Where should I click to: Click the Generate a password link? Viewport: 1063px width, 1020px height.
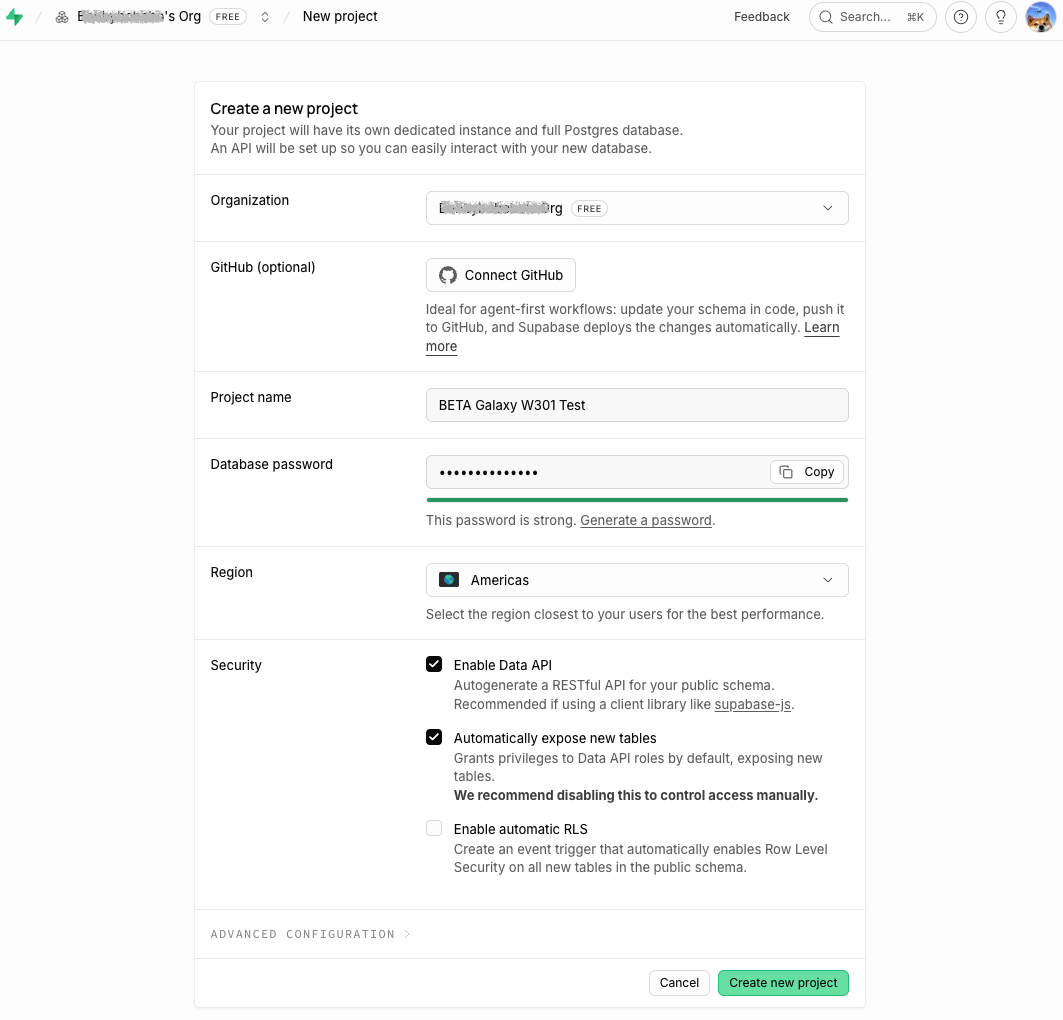tap(645, 521)
